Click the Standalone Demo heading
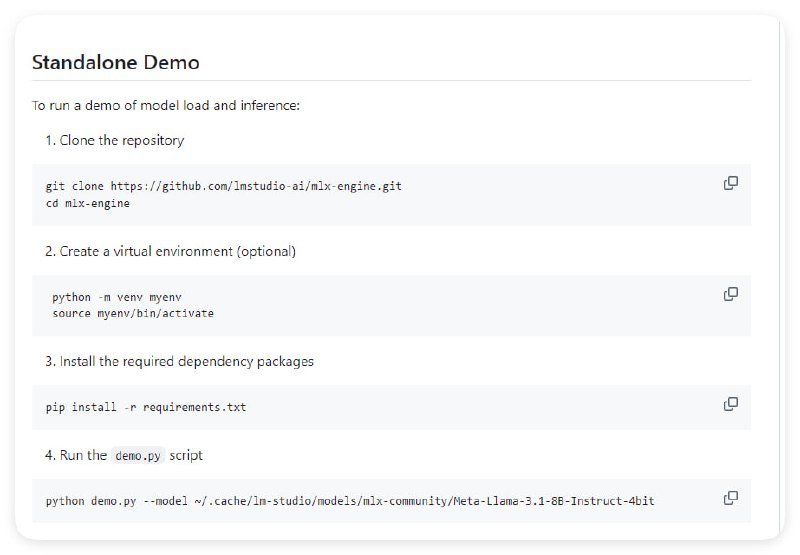 (116, 62)
